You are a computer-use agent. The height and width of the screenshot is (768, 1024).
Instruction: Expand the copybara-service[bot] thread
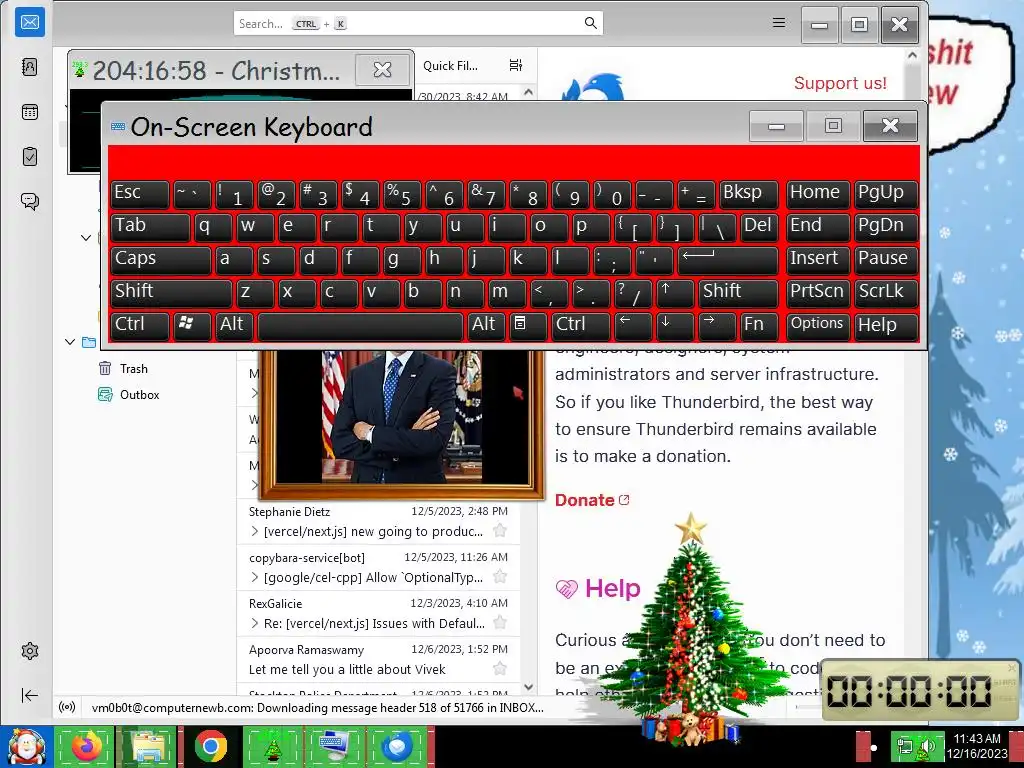click(255, 577)
